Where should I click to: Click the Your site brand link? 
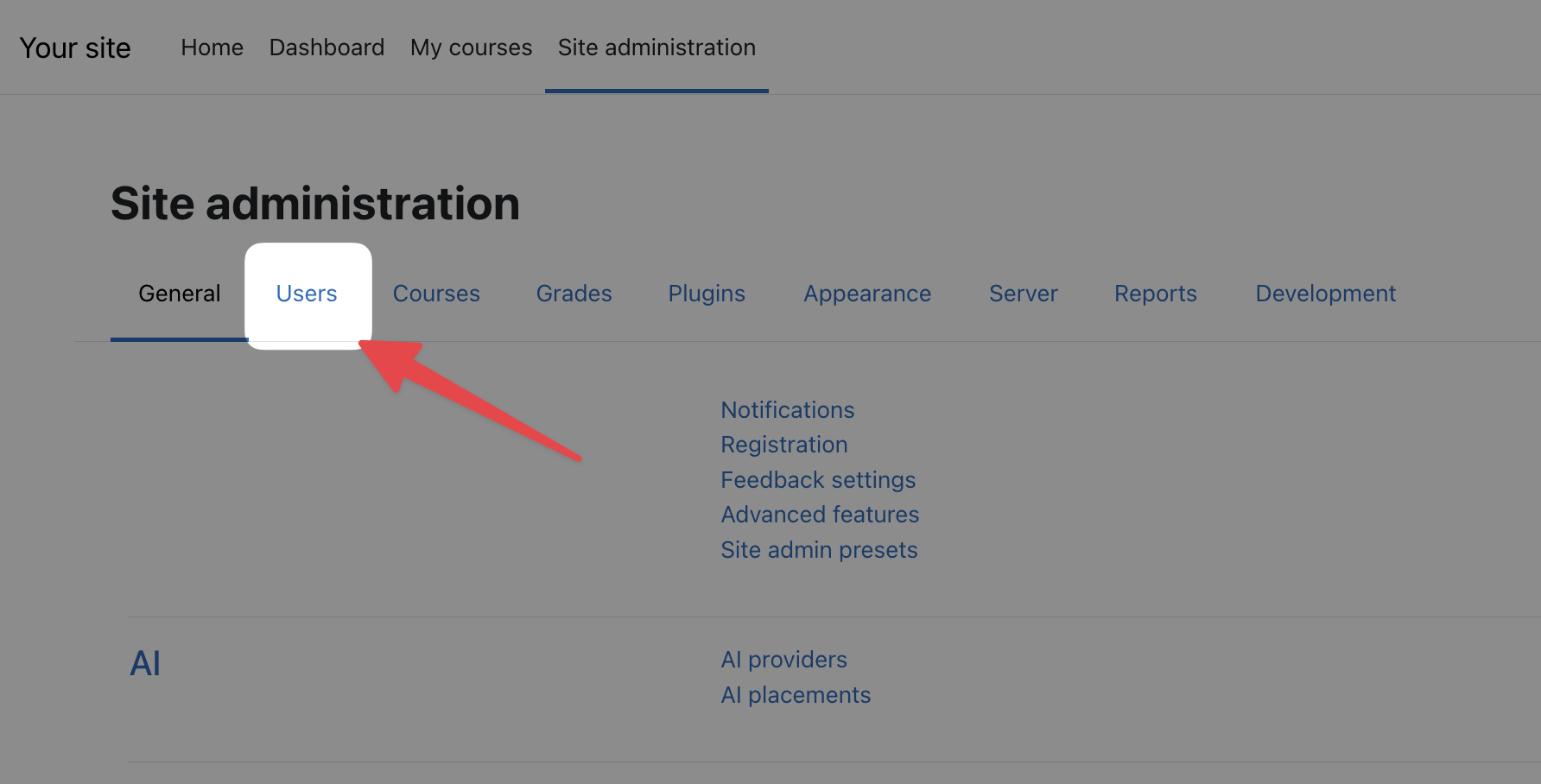[75, 48]
